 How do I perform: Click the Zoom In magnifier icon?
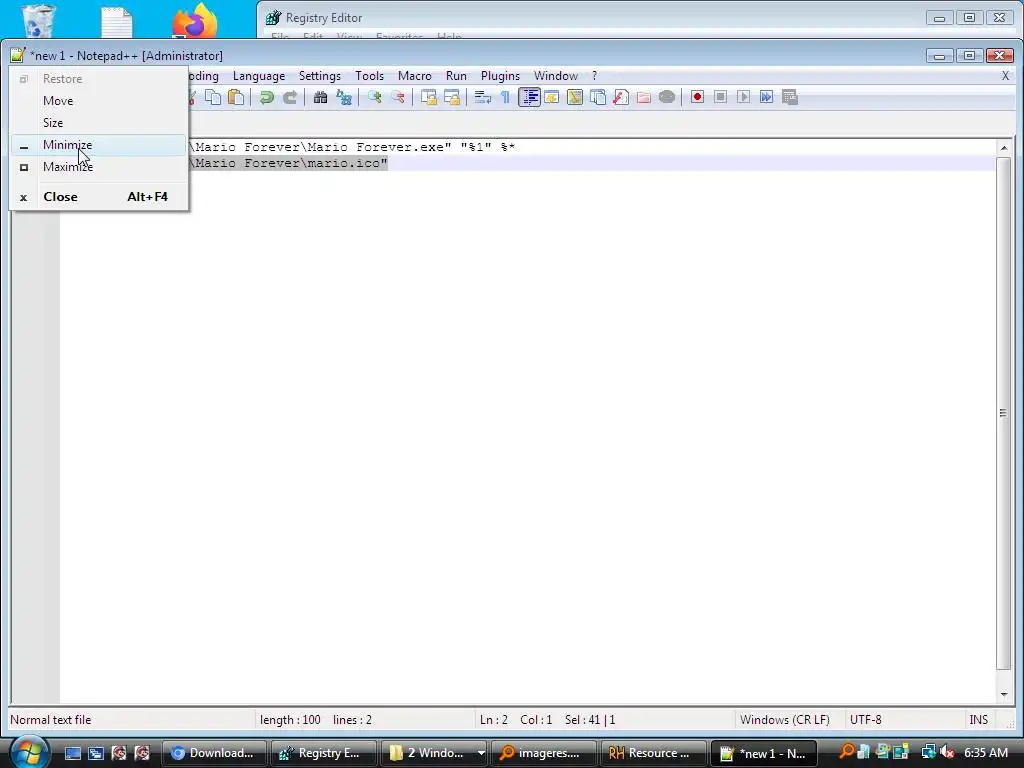click(374, 97)
